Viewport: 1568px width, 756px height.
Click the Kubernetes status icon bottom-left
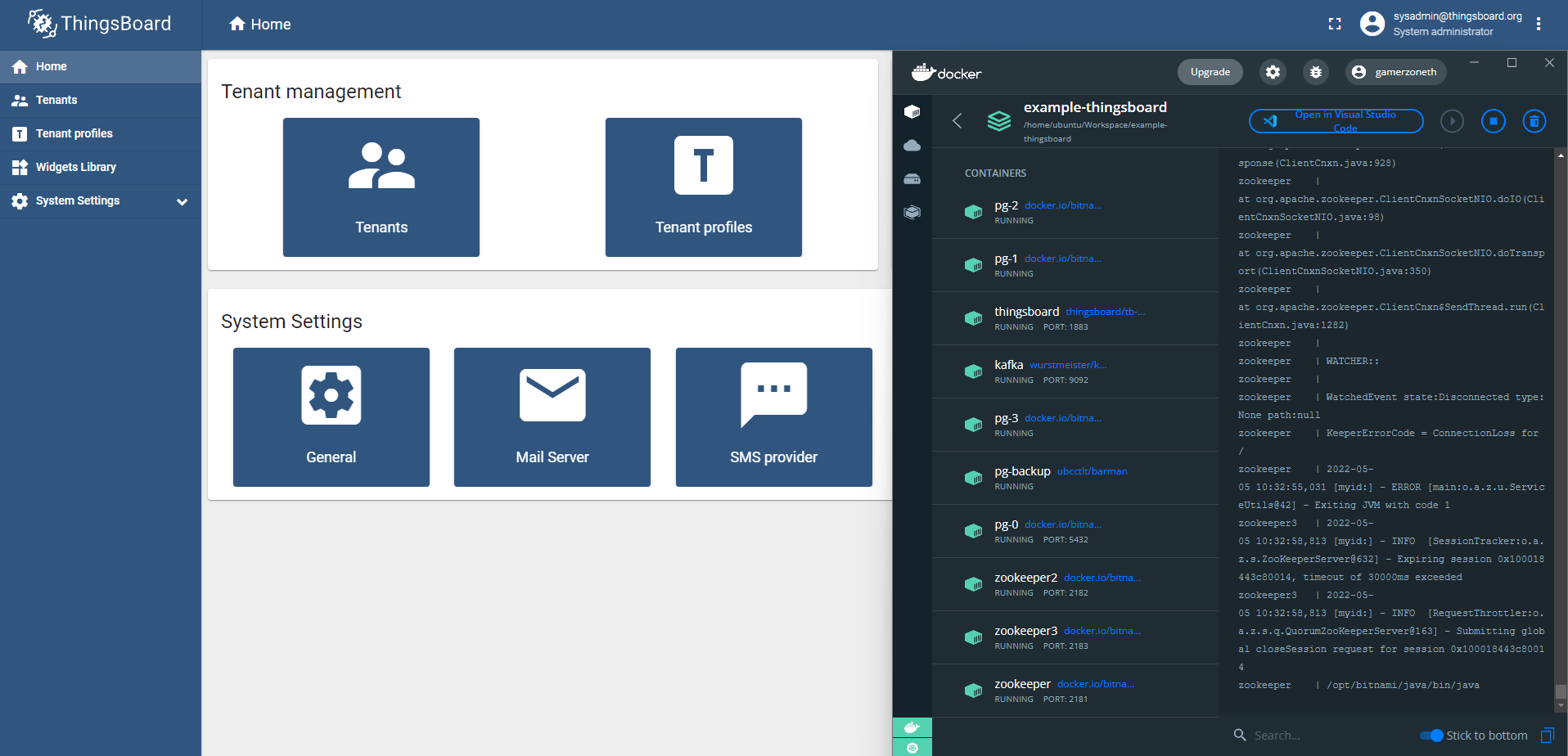coord(912,747)
